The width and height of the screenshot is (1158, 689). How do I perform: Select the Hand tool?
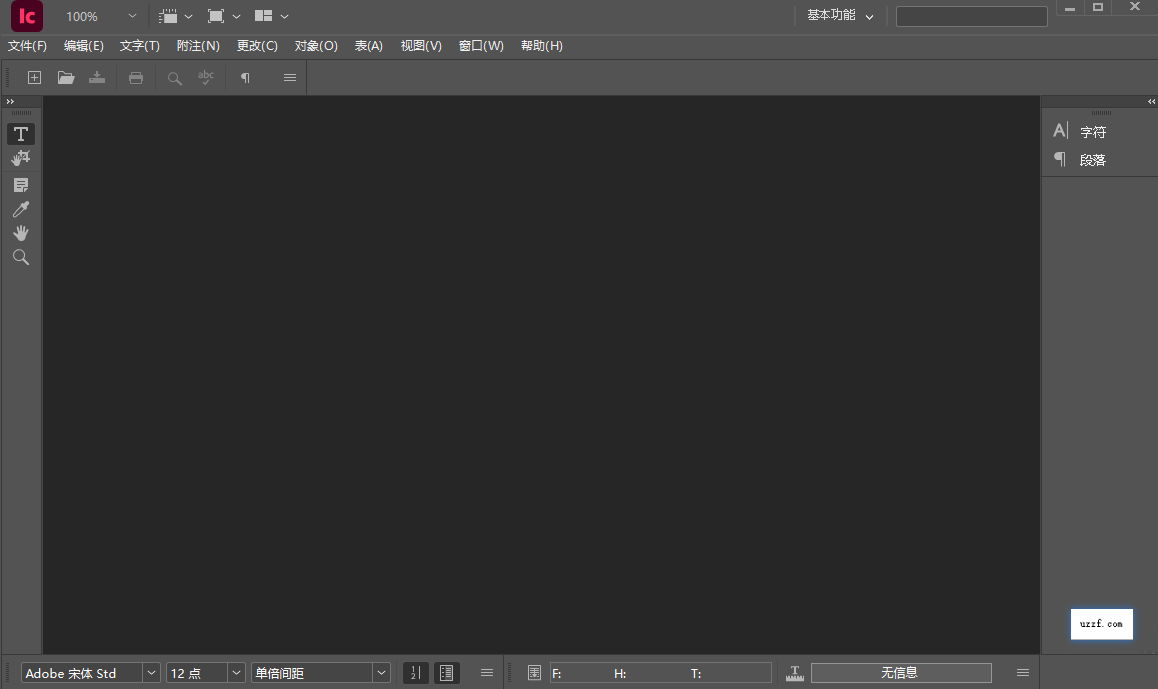pyautogui.click(x=20, y=233)
